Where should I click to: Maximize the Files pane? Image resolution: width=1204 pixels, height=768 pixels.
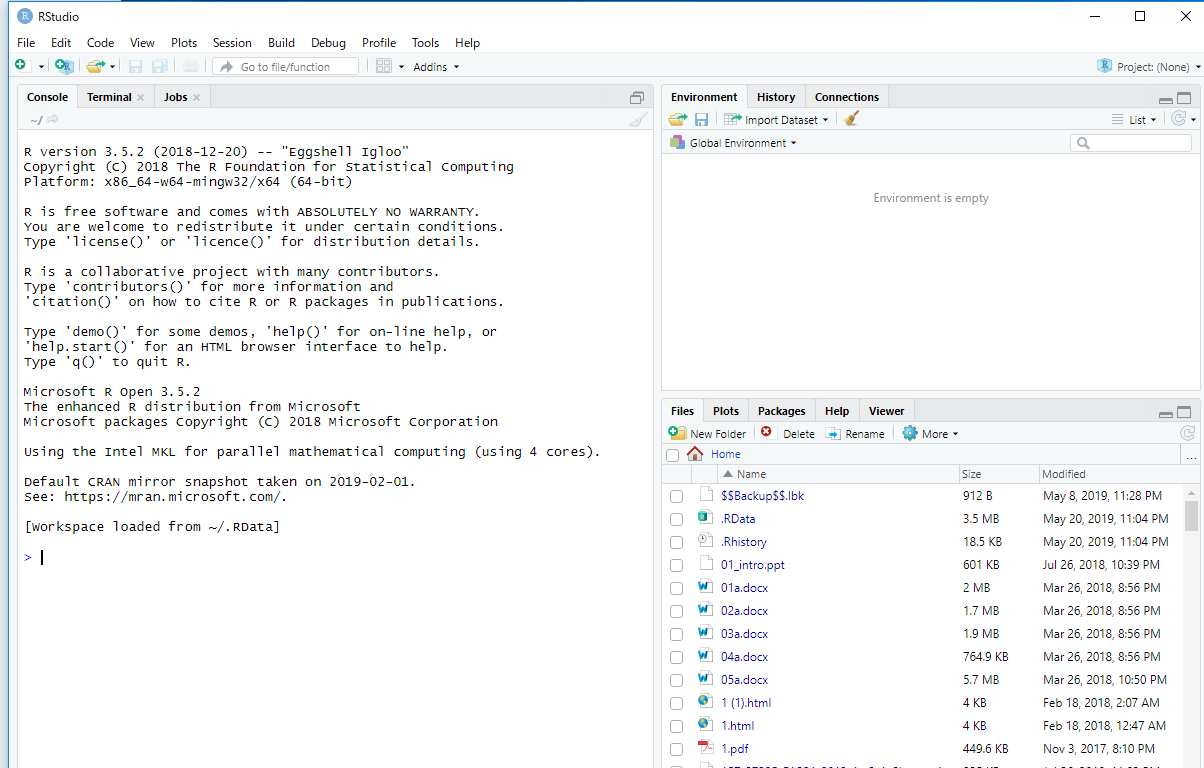[1184, 412]
